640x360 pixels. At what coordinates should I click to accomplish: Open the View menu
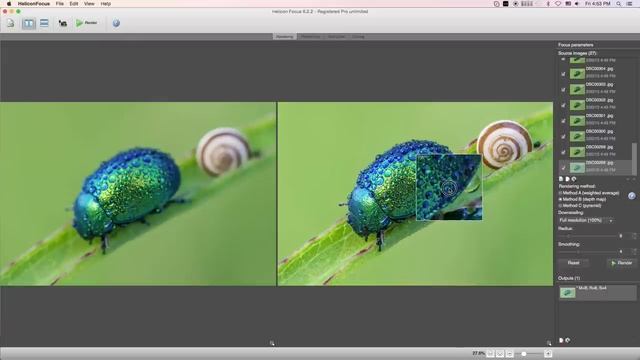pyautogui.click(x=89, y=4)
